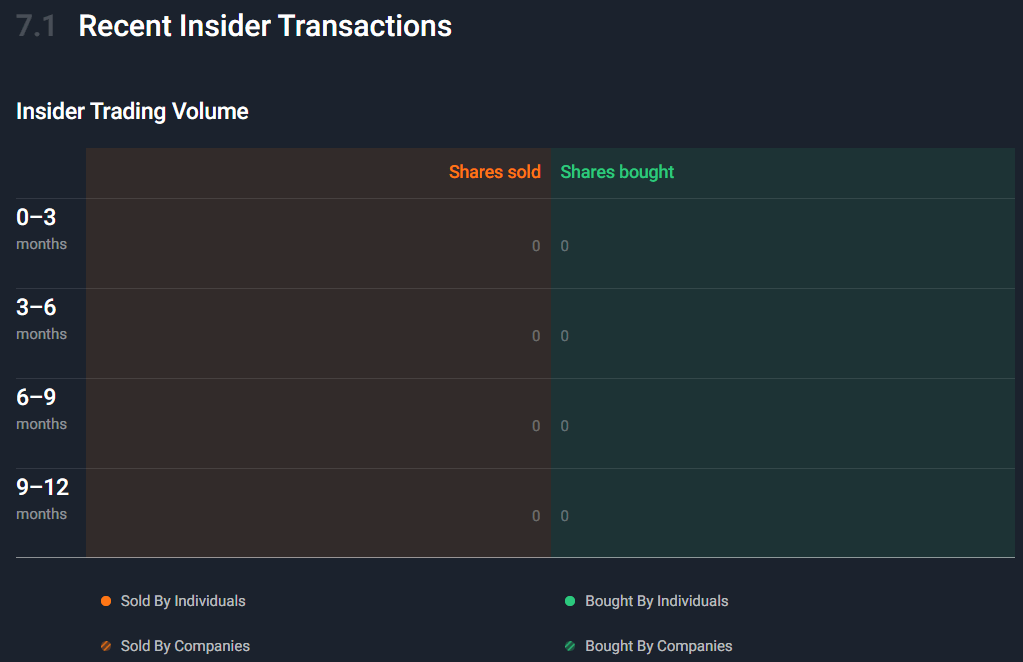Click the 7.1 section number

point(36,27)
